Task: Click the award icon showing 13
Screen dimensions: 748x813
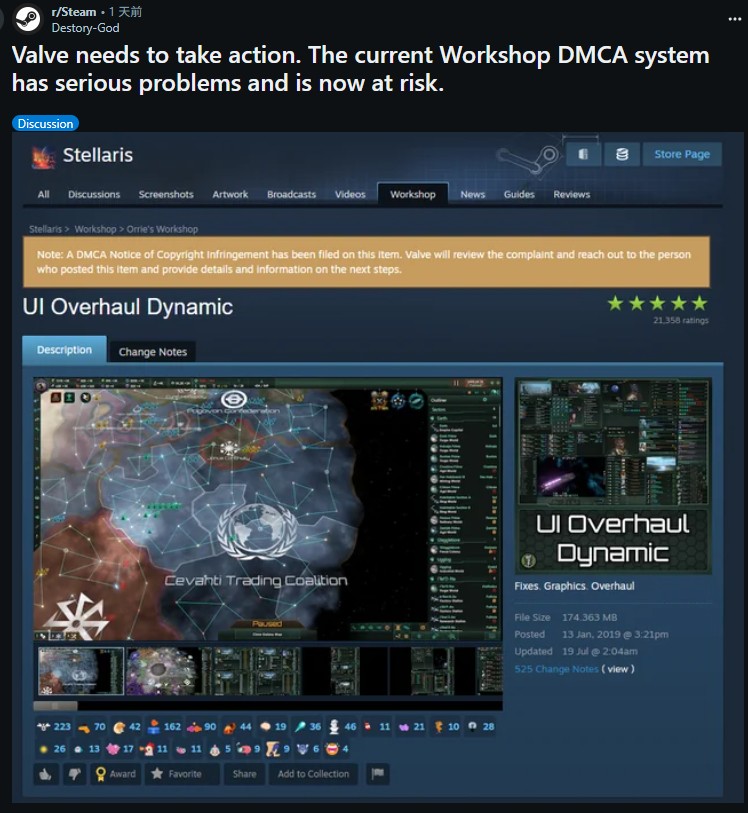Action: click(78, 749)
